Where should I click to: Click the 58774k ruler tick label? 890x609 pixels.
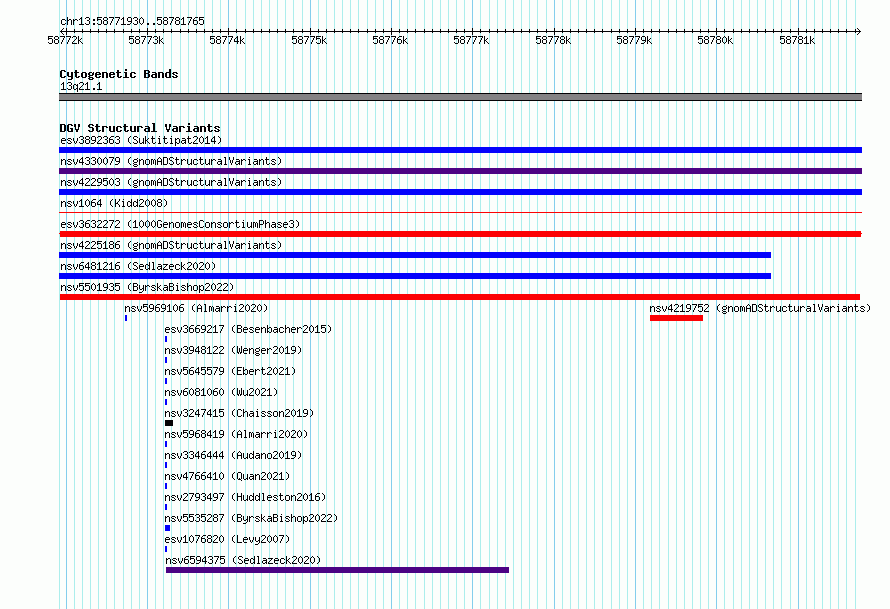[228, 40]
